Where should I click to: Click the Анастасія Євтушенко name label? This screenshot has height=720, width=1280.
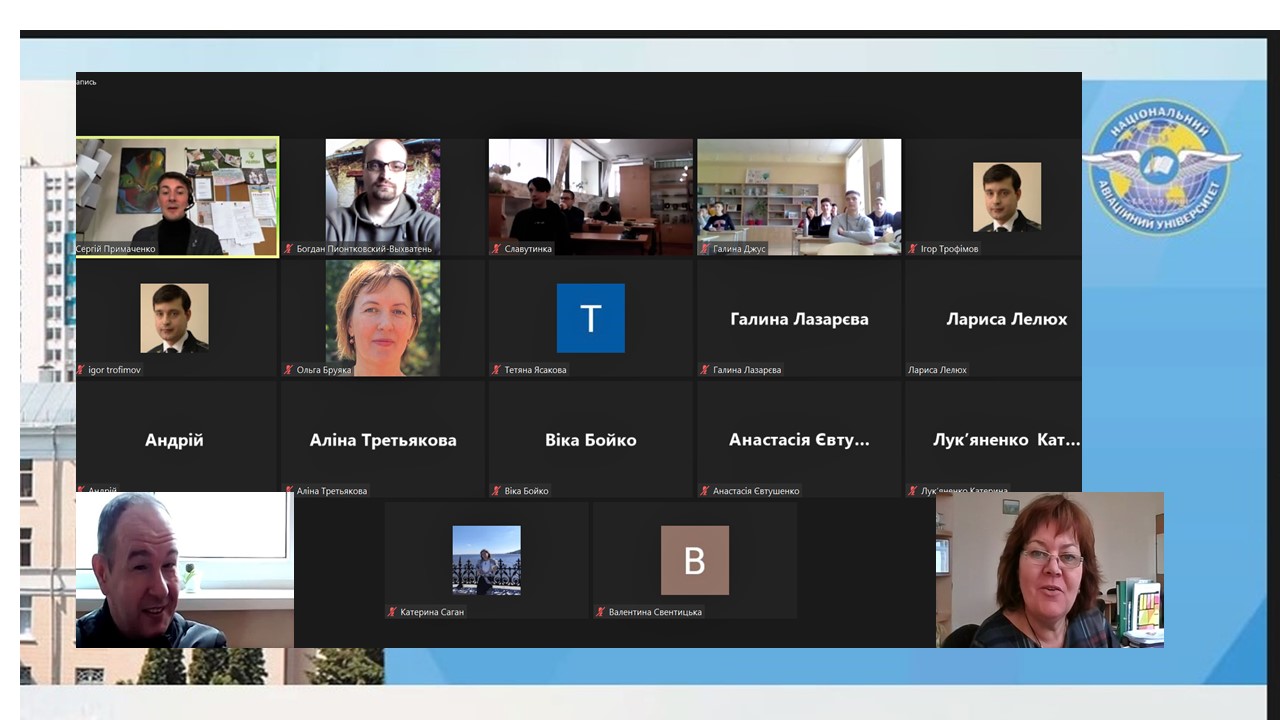tap(756, 491)
